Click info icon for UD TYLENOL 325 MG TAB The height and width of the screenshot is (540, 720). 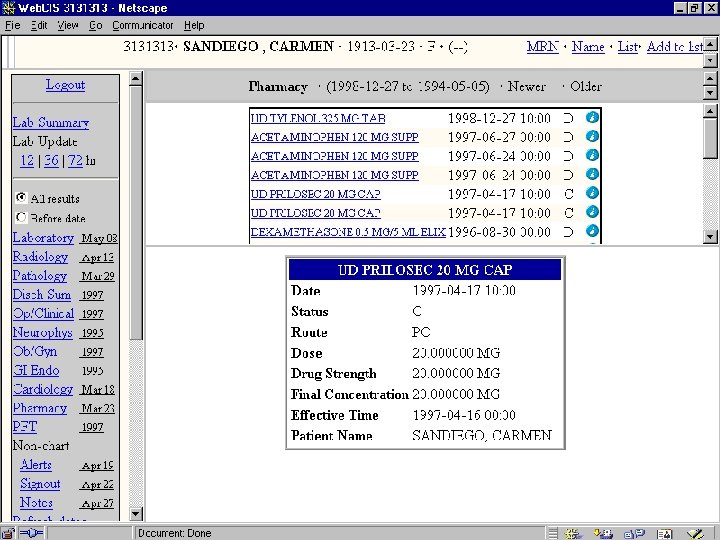[592, 118]
